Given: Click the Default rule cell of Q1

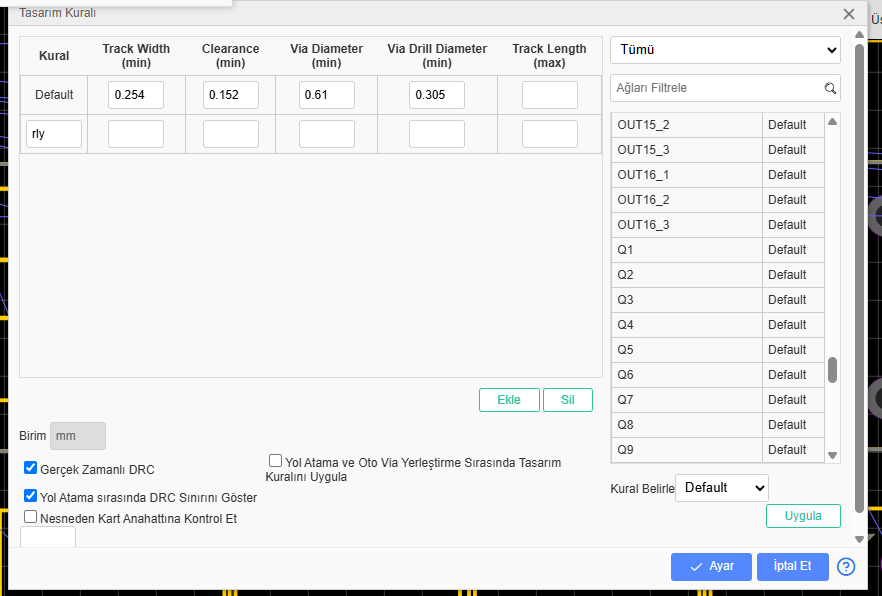Looking at the screenshot, I should coord(793,250).
